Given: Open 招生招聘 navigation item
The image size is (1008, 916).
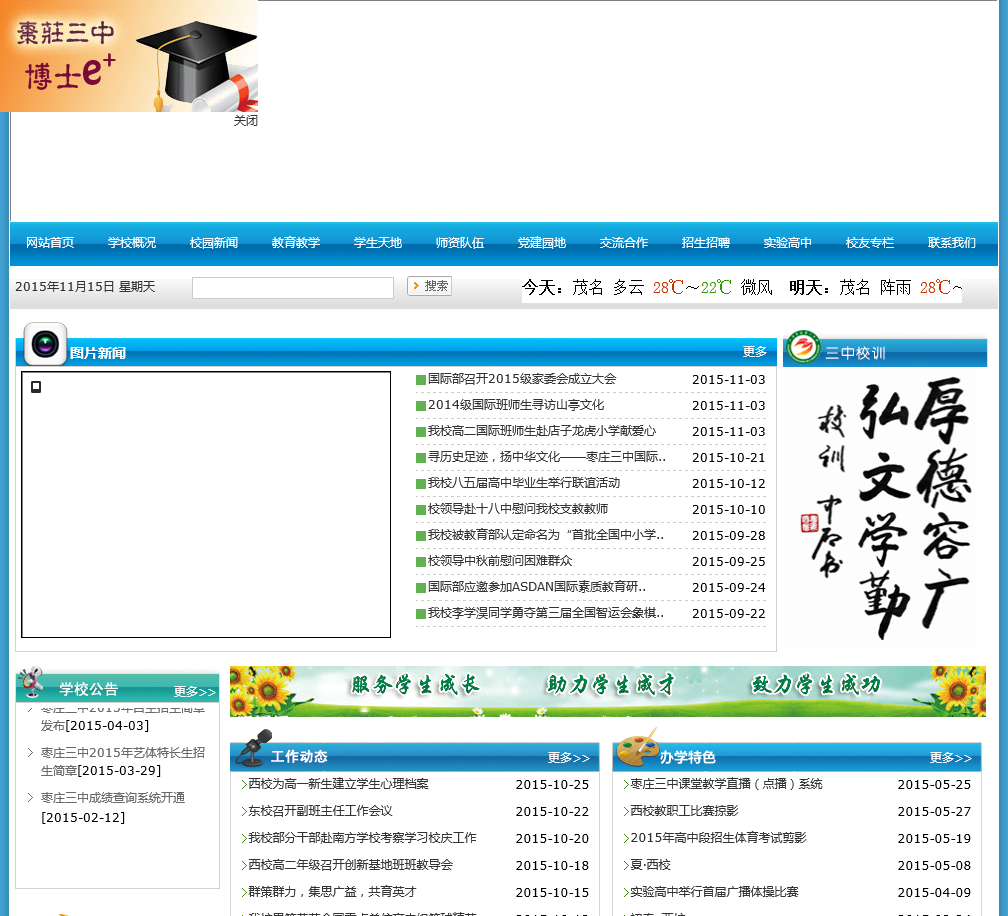Looking at the screenshot, I should 706,243.
